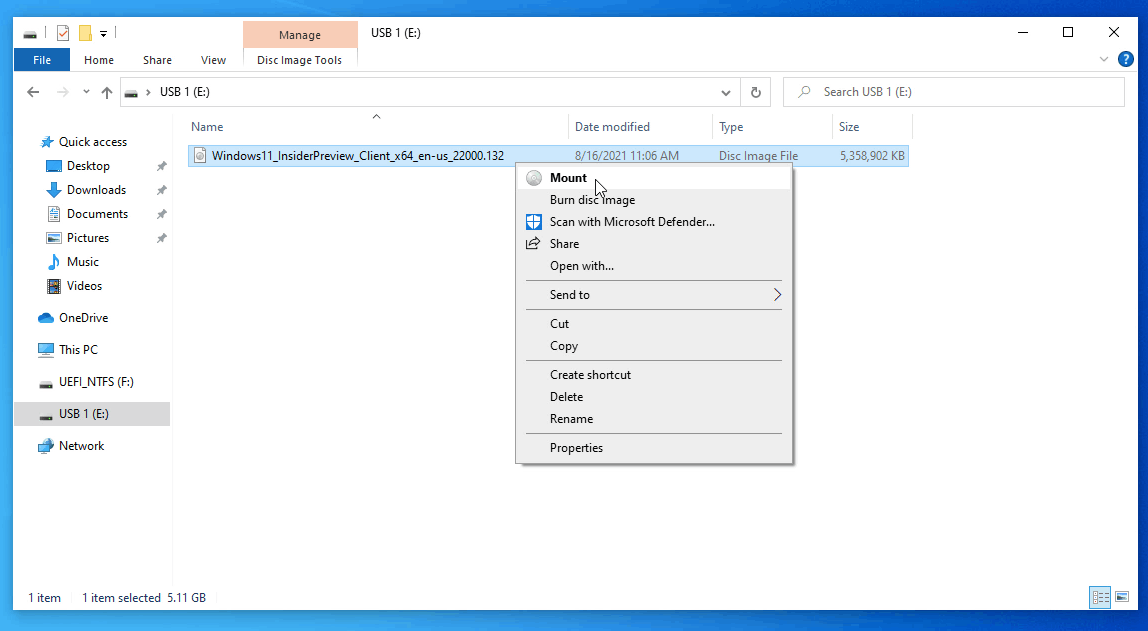The width and height of the screenshot is (1148, 631).
Task: Click the pin icon beside Desktop
Action: point(162,166)
